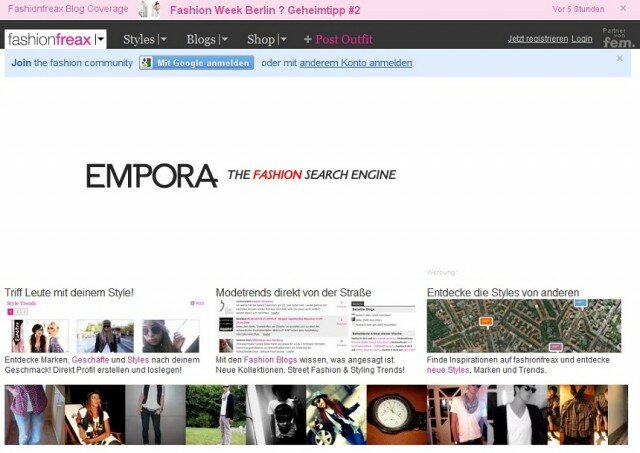The height and width of the screenshot is (453, 640).
Task: Click the blog coverage thumbnail image
Action: 149,9
